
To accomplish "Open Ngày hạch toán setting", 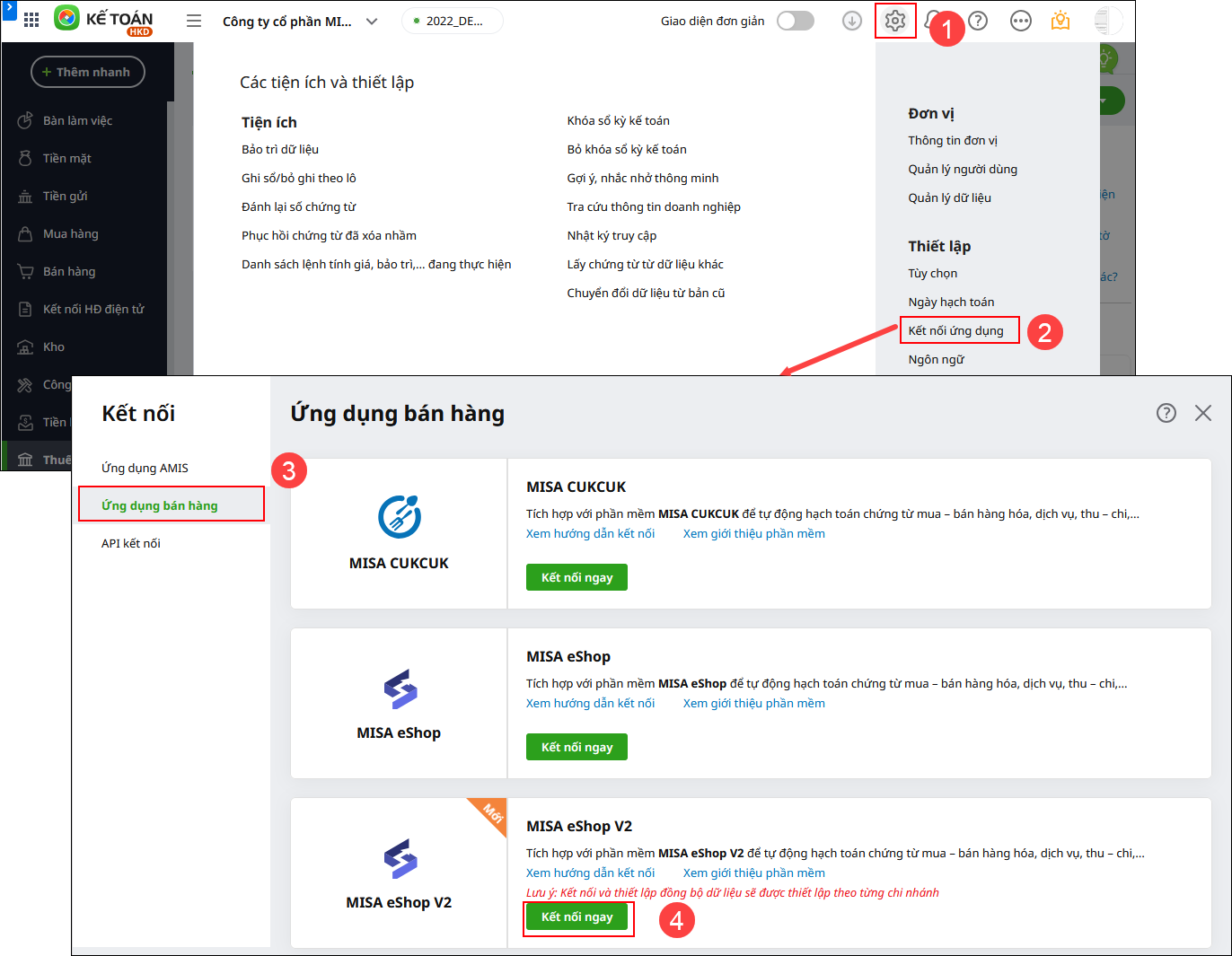I will pyautogui.click(x=951, y=302).
